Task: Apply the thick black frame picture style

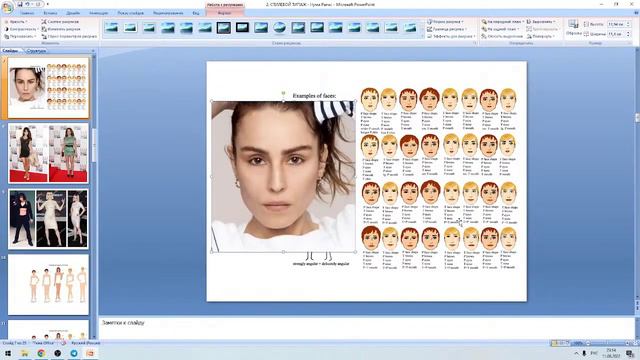Action: tap(242, 27)
